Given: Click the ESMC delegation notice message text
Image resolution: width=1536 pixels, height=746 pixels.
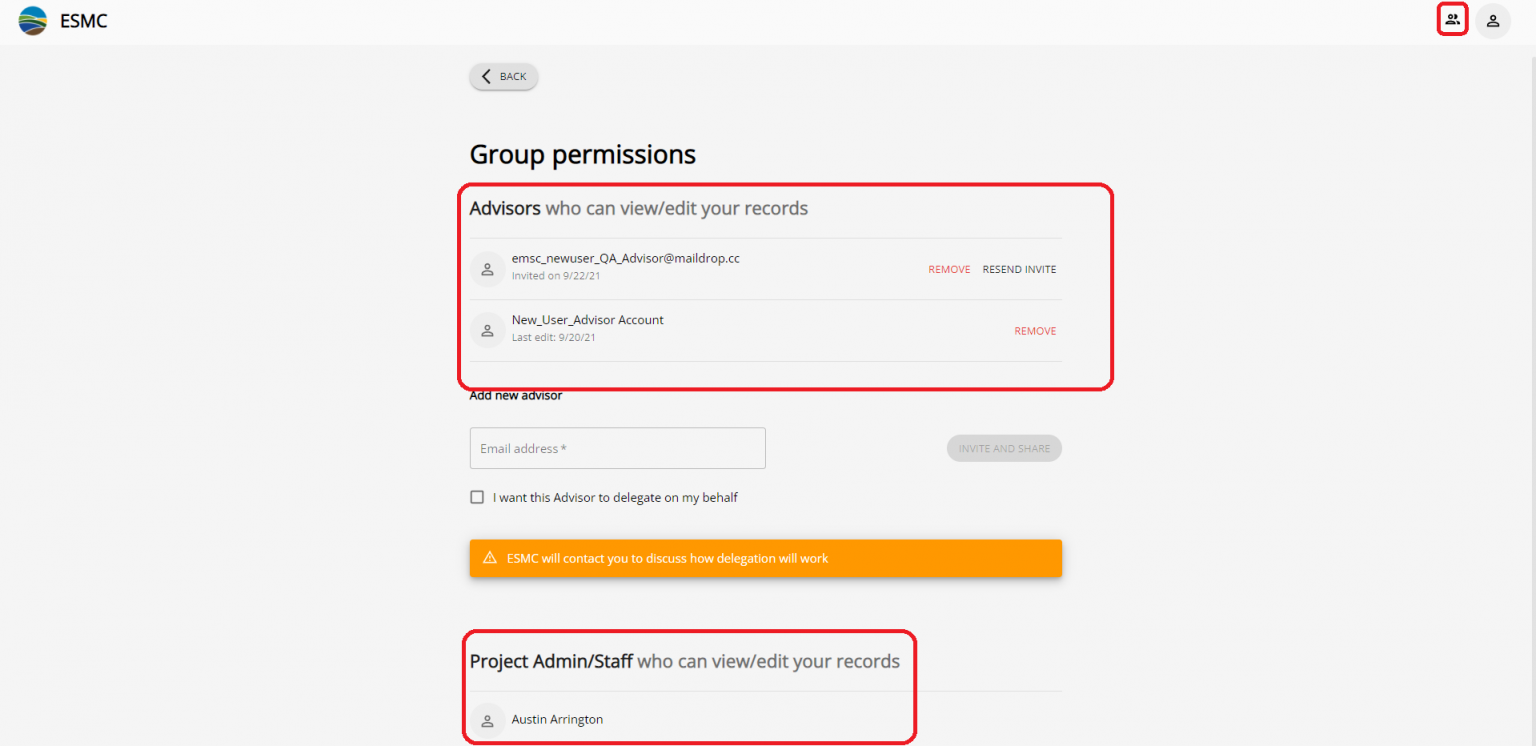Looking at the screenshot, I should [x=667, y=559].
